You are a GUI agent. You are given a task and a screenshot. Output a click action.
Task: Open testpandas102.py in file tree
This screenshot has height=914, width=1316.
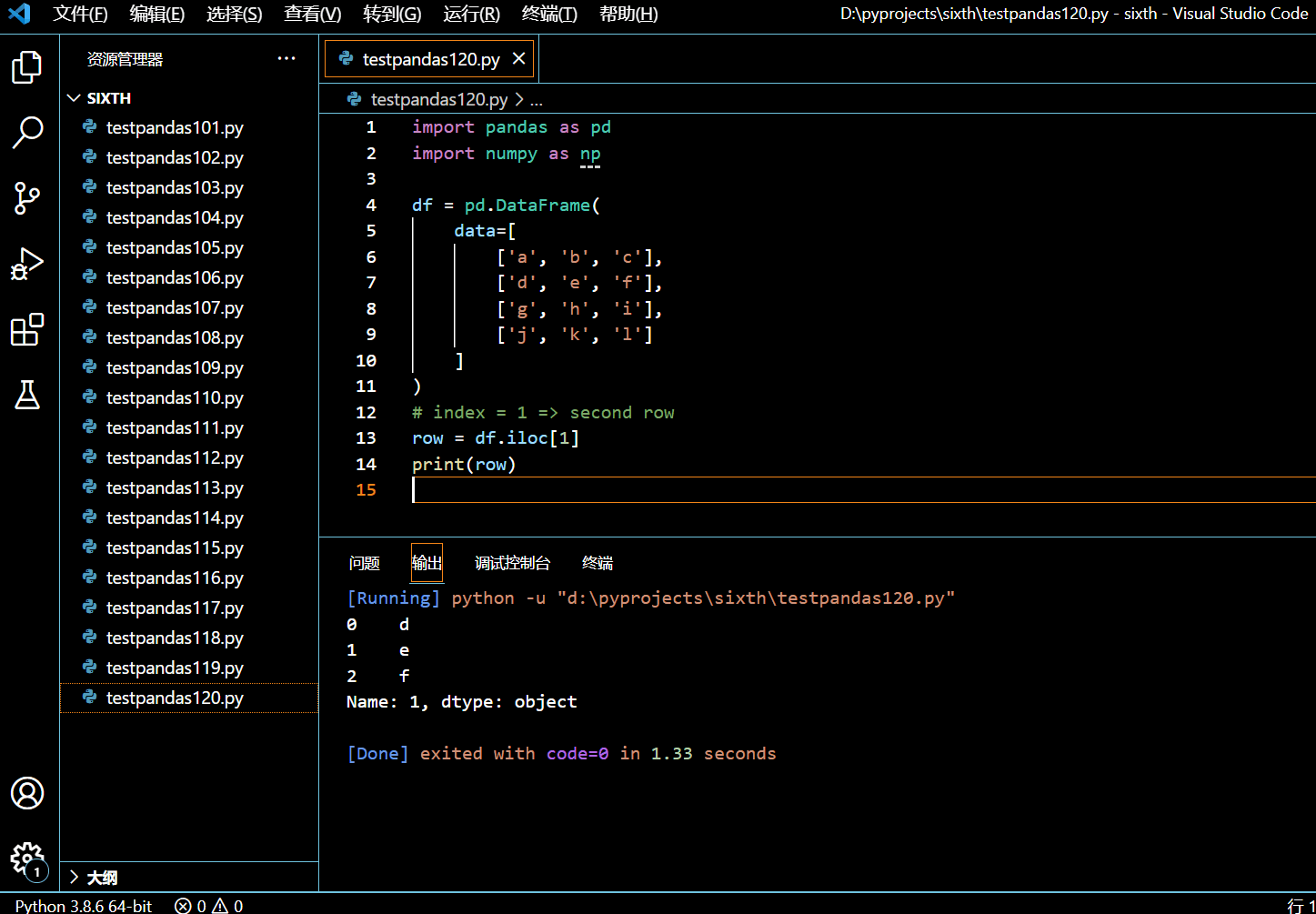point(189,157)
